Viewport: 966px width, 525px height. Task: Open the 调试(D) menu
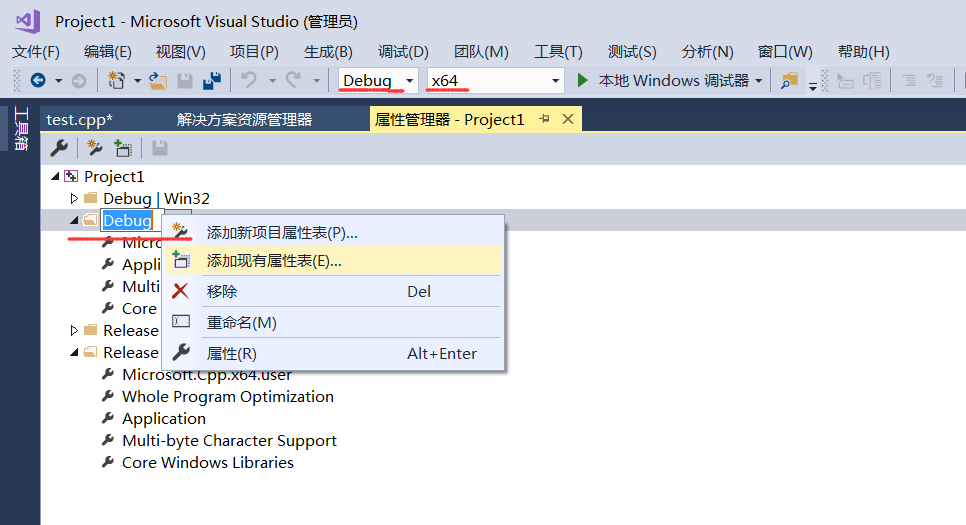(404, 52)
